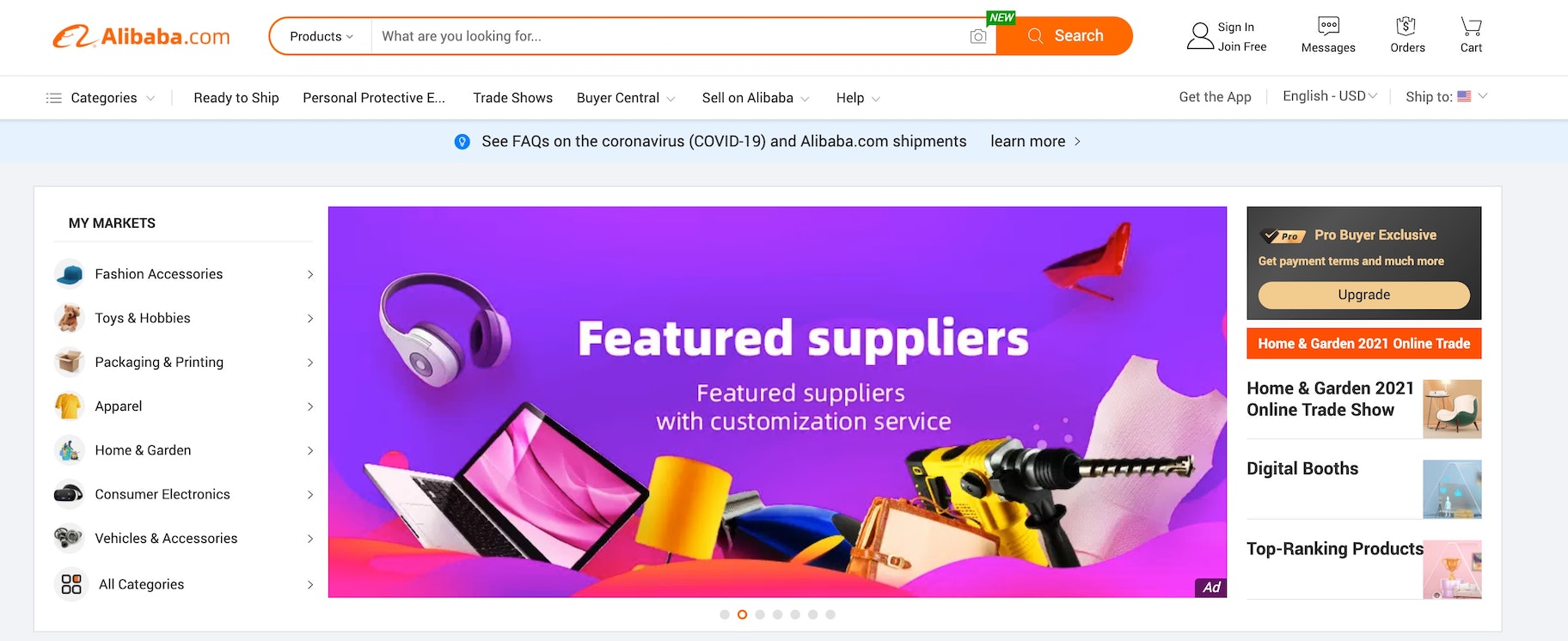Click the Sign In user icon

pos(1200,36)
